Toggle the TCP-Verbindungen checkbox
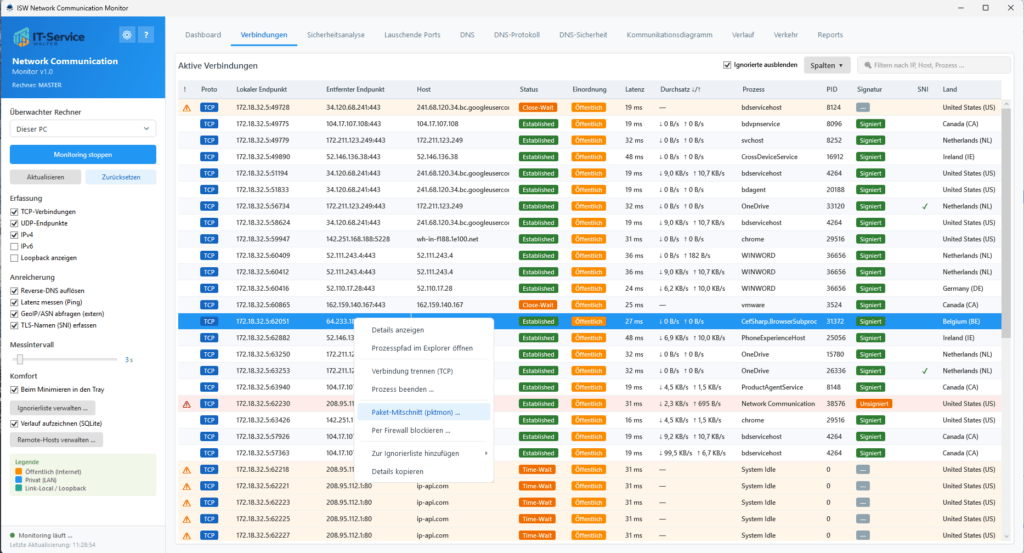Image resolution: width=1024 pixels, height=553 pixels. tap(14, 212)
